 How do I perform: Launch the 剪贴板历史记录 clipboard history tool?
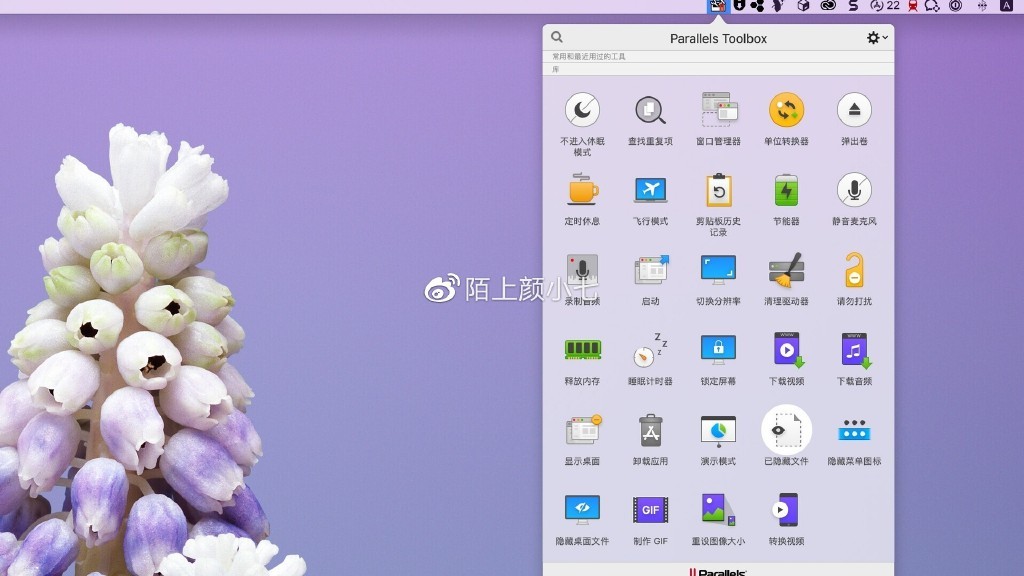(718, 192)
